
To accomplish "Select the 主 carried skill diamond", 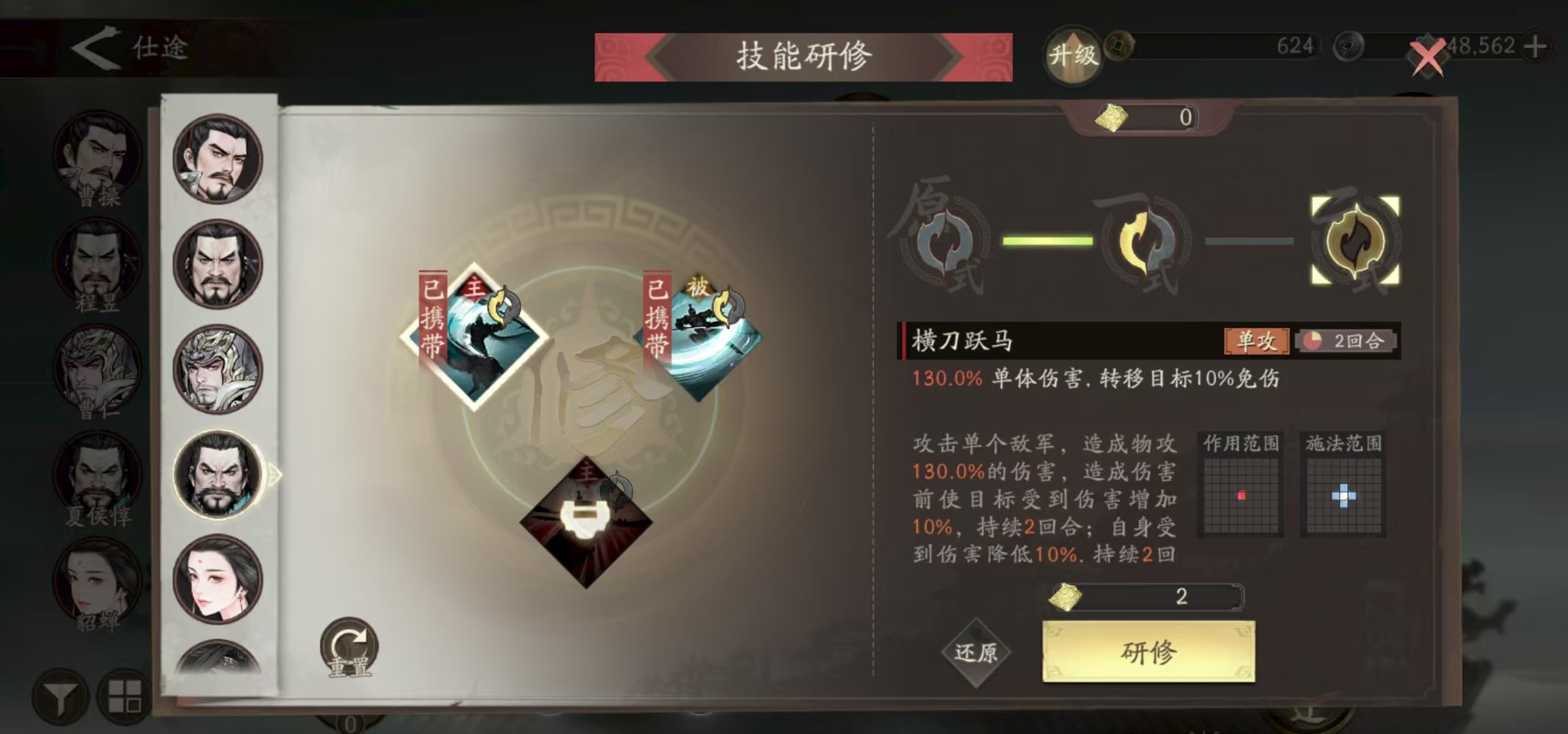I will [475, 336].
